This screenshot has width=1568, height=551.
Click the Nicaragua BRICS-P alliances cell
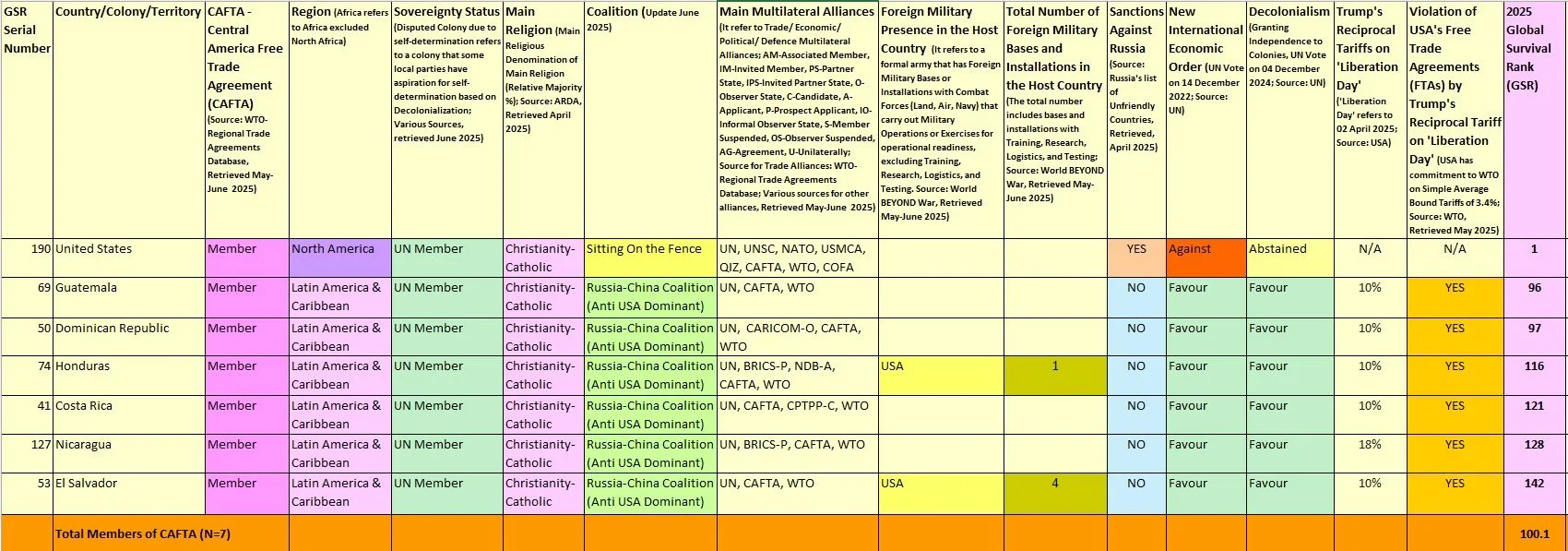click(x=798, y=453)
